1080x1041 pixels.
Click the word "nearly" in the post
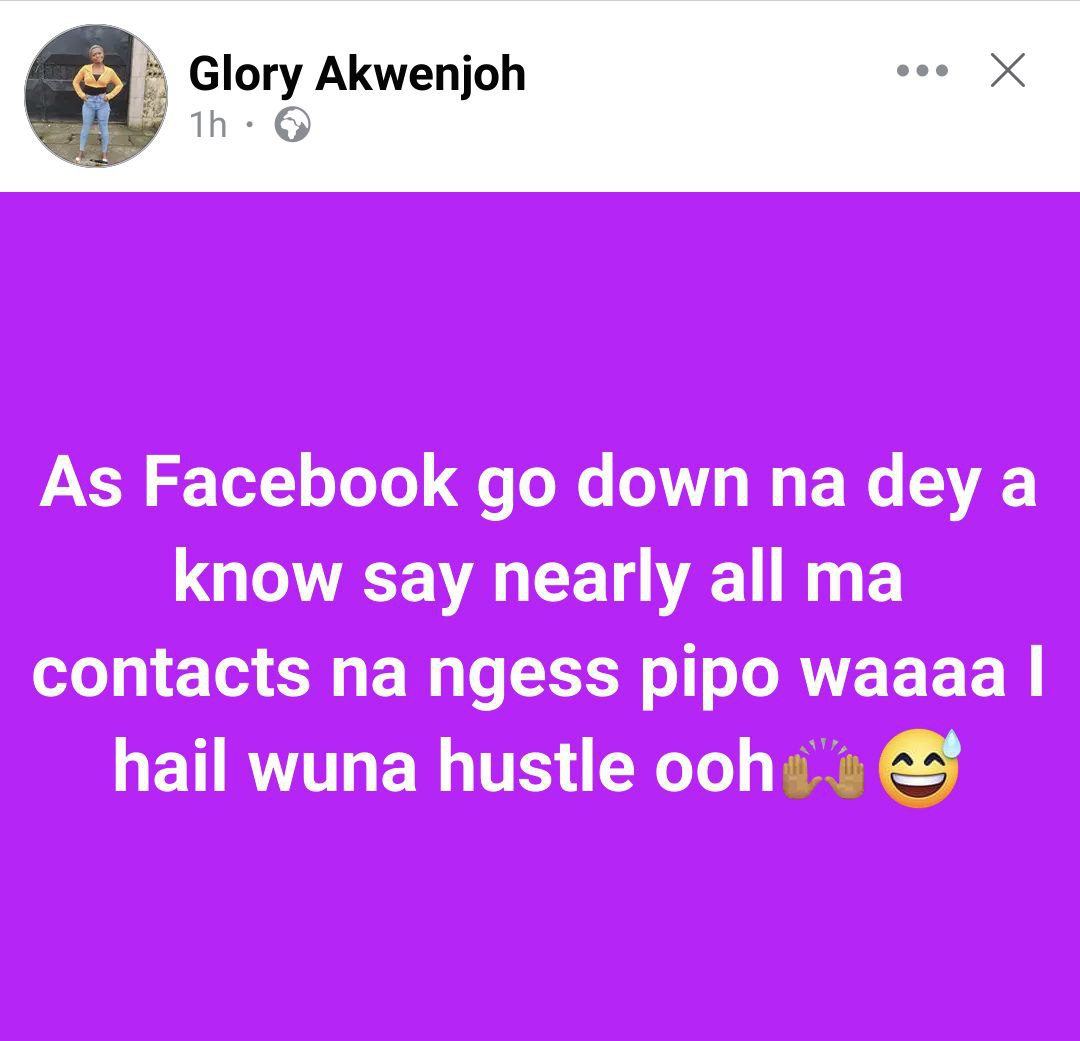coord(592,581)
